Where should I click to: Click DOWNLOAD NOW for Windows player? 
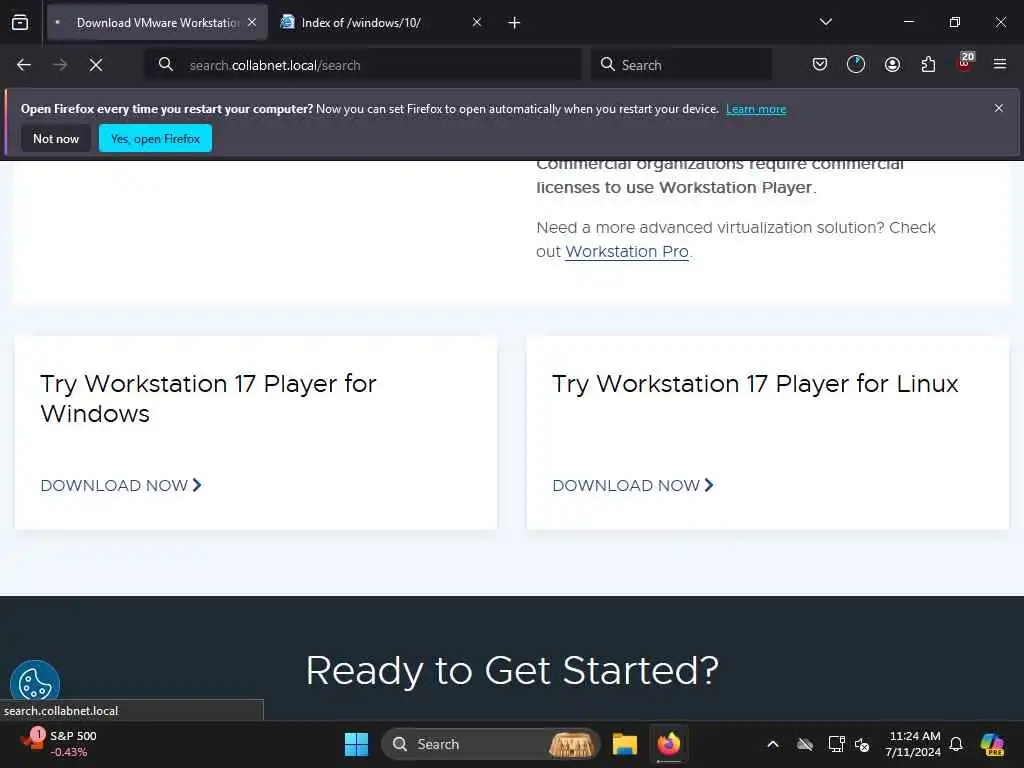tap(121, 485)
